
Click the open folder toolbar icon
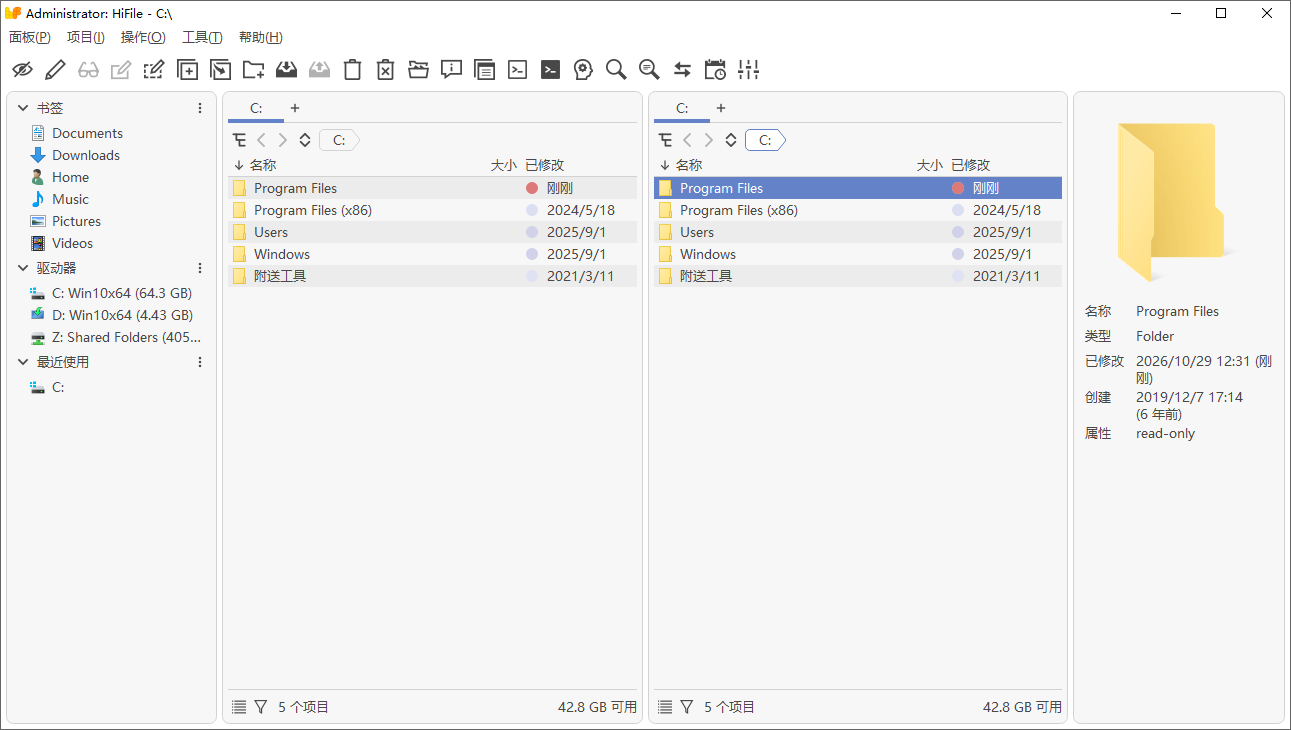click(x=418, y=69)
